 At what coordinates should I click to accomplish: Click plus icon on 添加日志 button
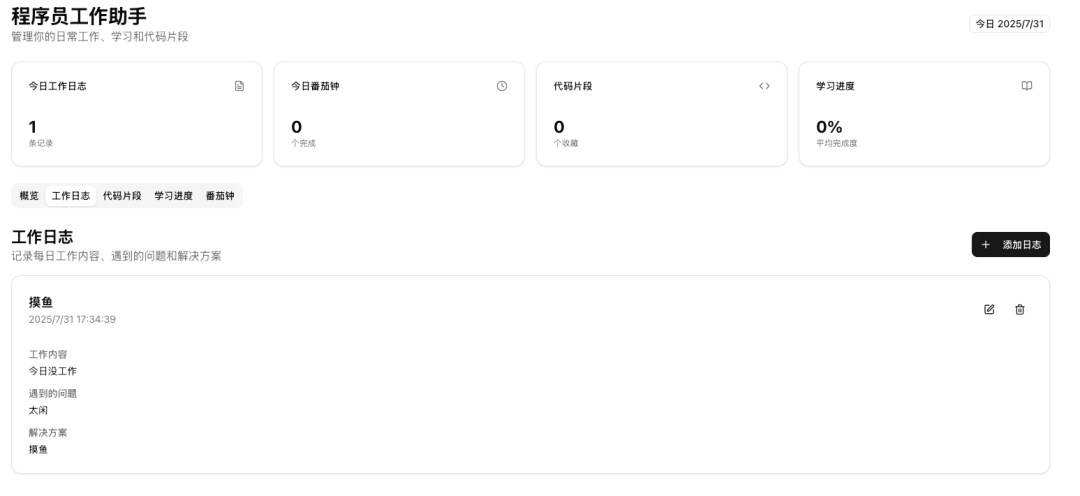point(986,245)
